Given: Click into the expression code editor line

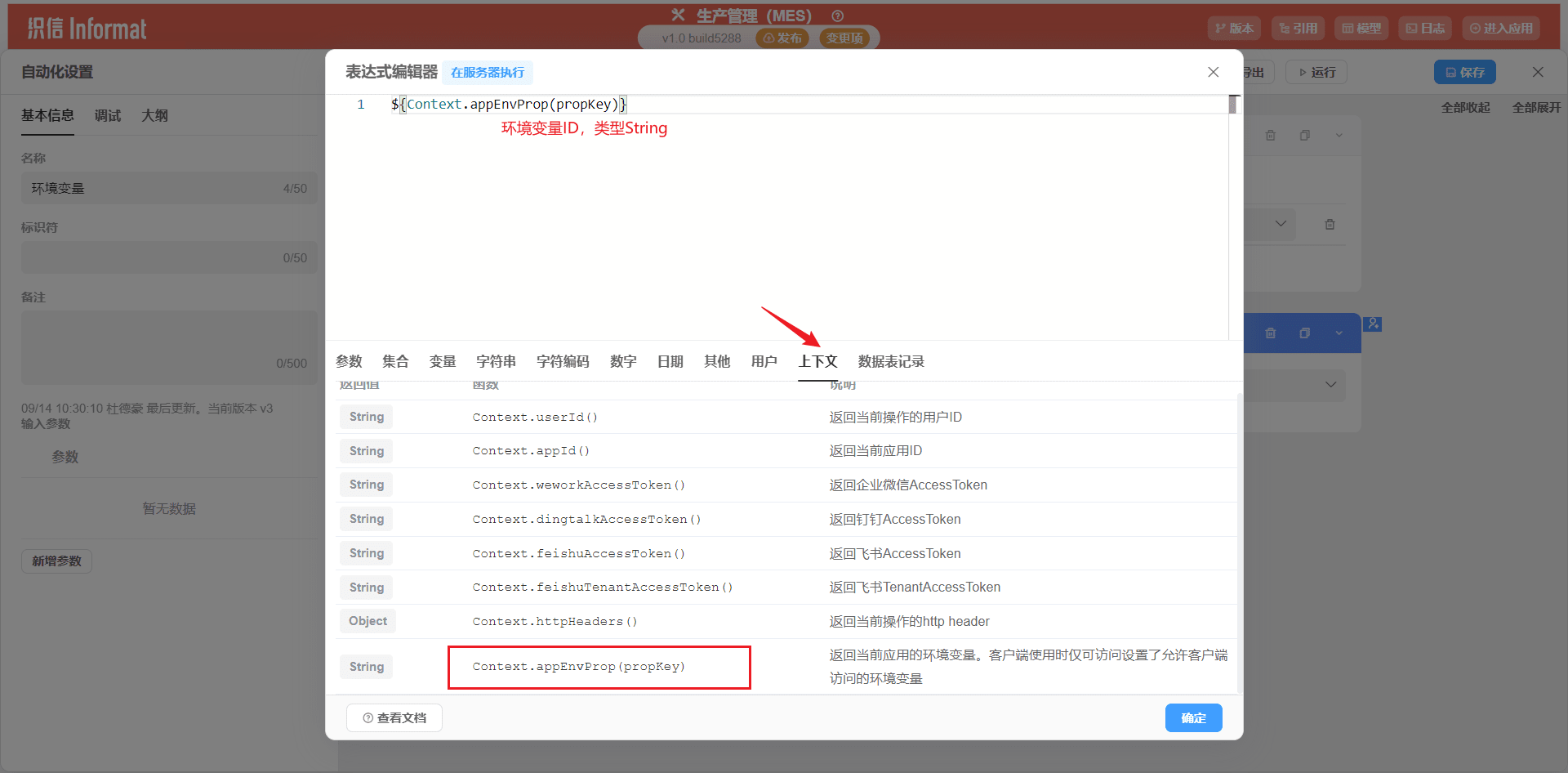Looking at the screenshot, I should click(x=735, y=105).
